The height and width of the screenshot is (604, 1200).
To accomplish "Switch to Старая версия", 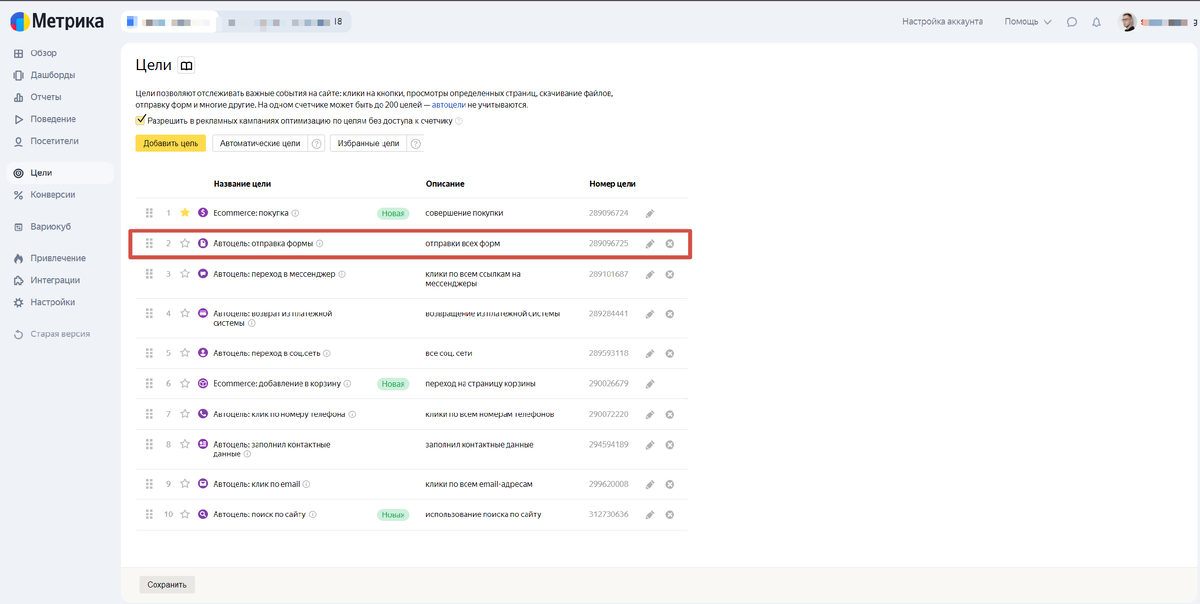I will (60, 334).
